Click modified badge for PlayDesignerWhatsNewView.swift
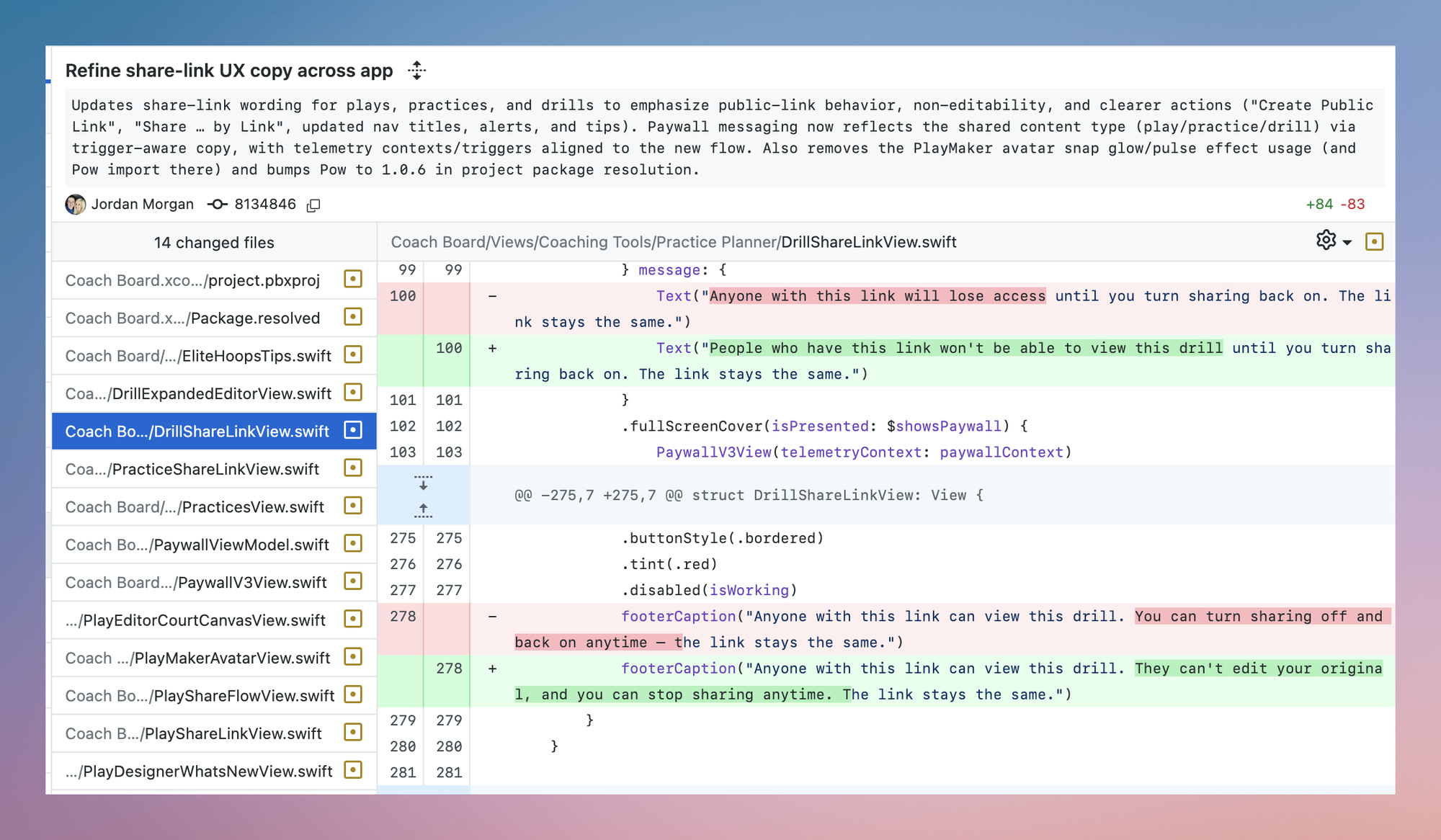1441x840 pixels. coord(353,770)
